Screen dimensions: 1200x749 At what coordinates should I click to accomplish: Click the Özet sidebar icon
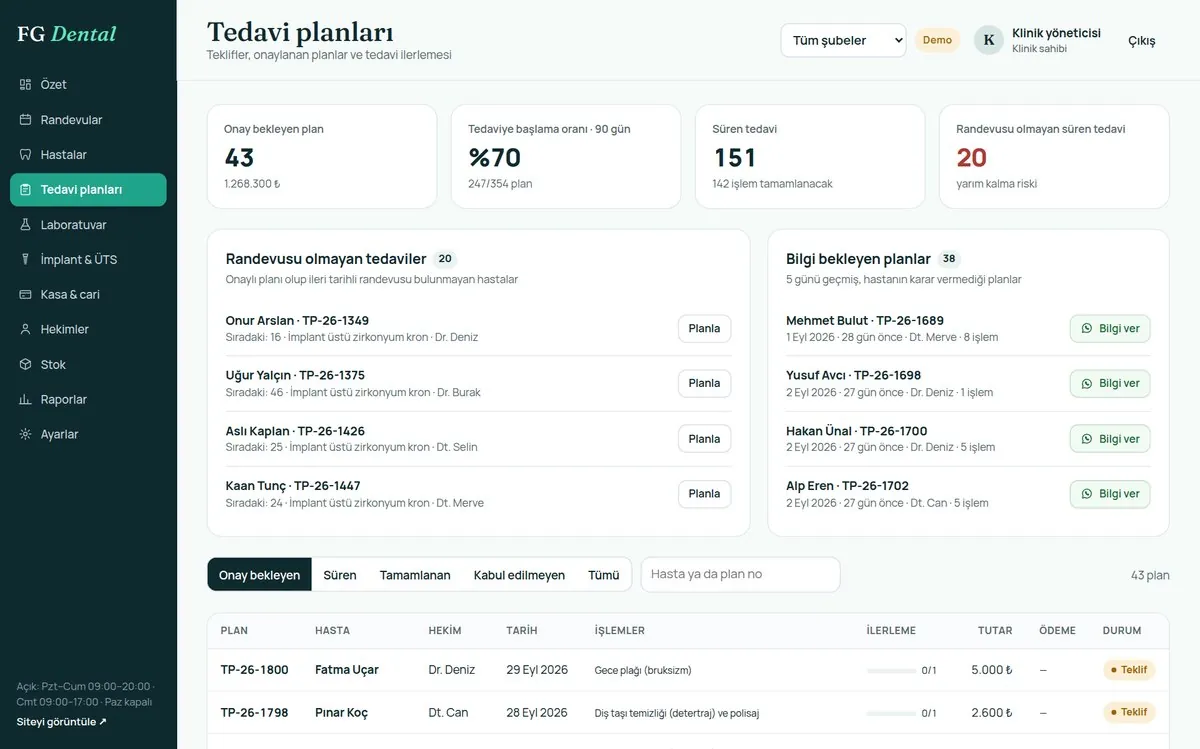pyautogui.click(x=26, y=85)
